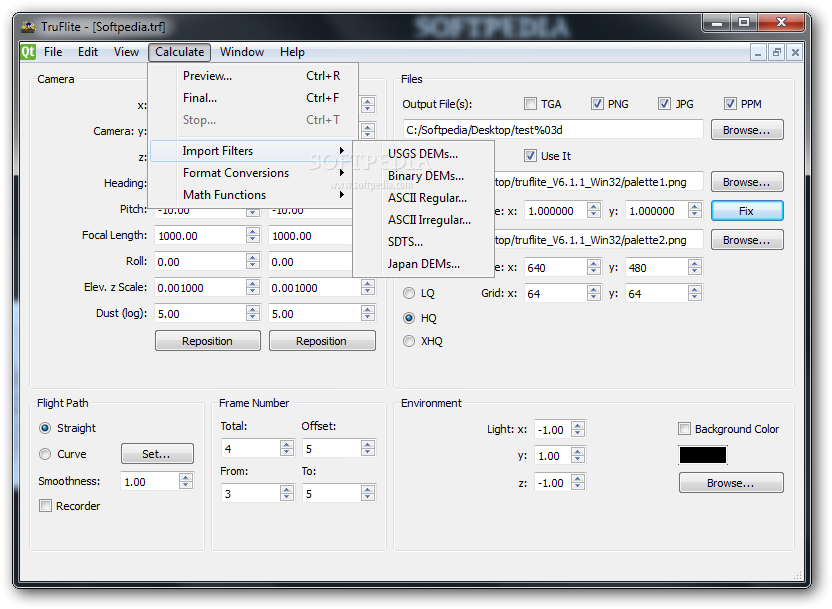Adjust second Dust (log) spinner
The image size is (832, 609).
click(x=368, y=314)
